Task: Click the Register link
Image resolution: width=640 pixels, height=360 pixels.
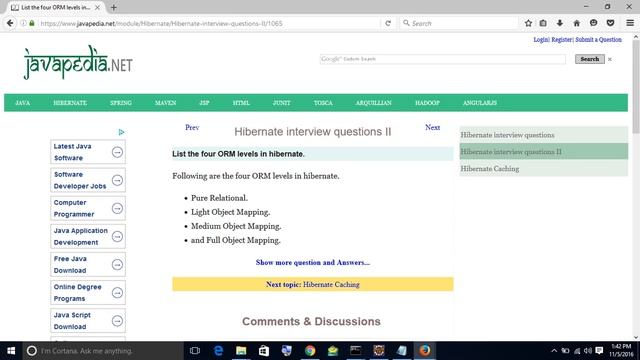Action: [x=562, y=40]
